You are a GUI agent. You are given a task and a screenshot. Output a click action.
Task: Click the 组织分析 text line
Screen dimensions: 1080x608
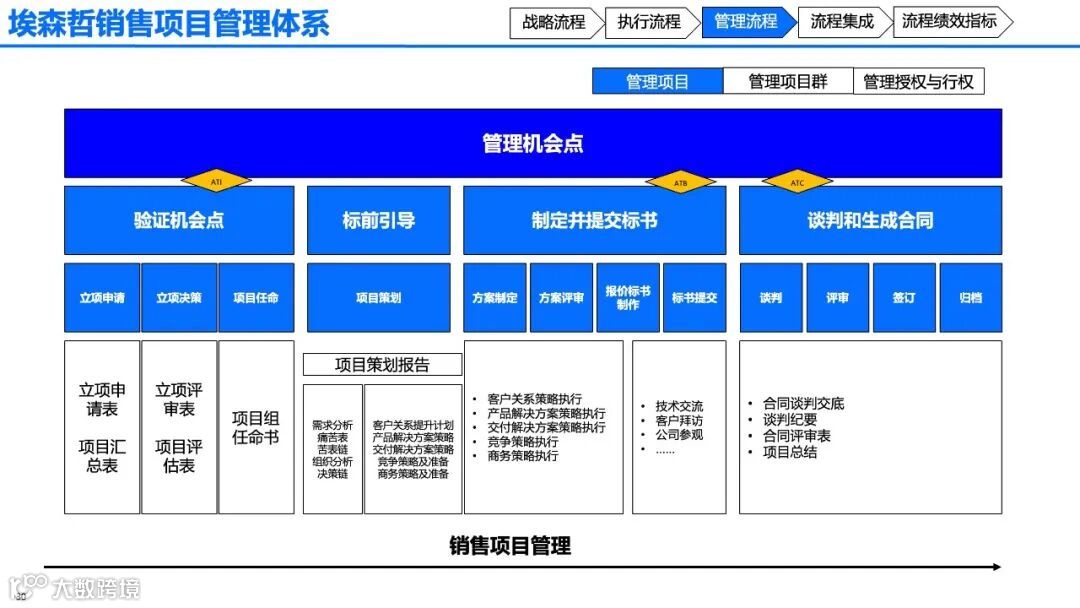pos(333,461)
